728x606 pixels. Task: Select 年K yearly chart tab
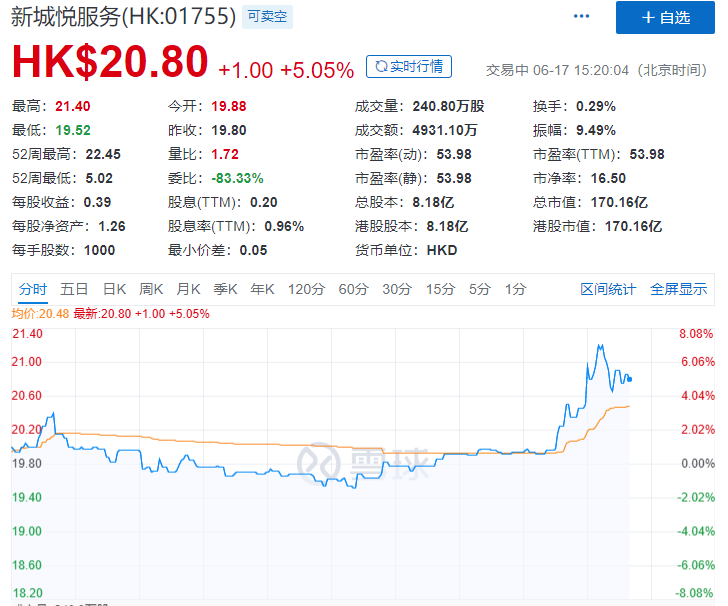click(262, 289)
